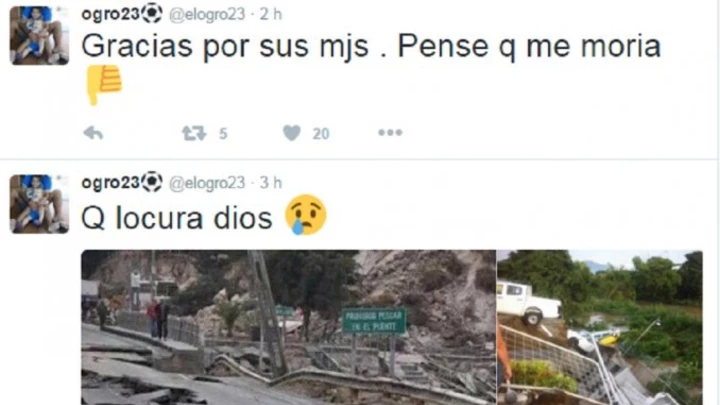Open the ogro23 display name on the second tweet
Image resolution: width=720 pixels, height=405 pixels.
(x=110, y=183)
